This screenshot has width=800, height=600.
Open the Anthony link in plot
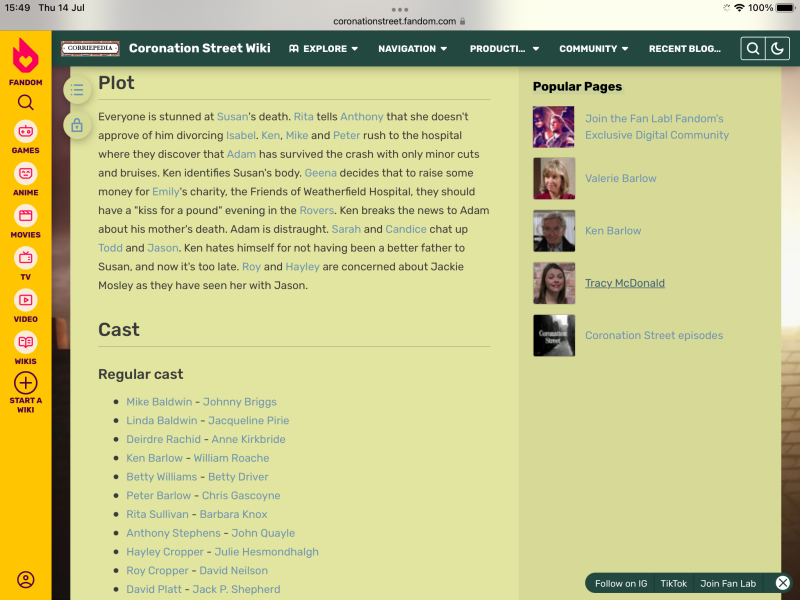click(x=362, y=116)
